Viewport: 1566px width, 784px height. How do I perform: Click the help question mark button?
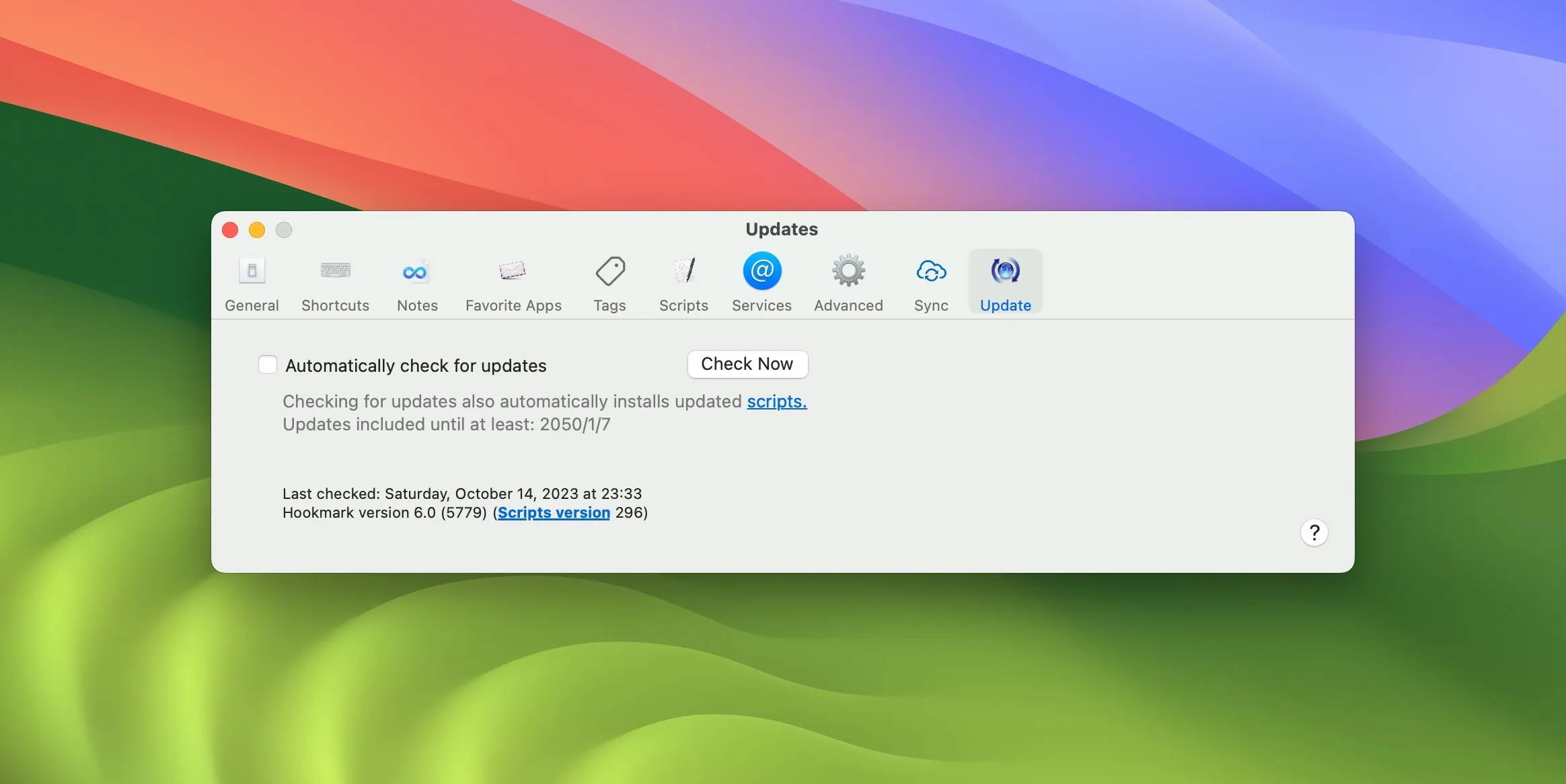1314,532
